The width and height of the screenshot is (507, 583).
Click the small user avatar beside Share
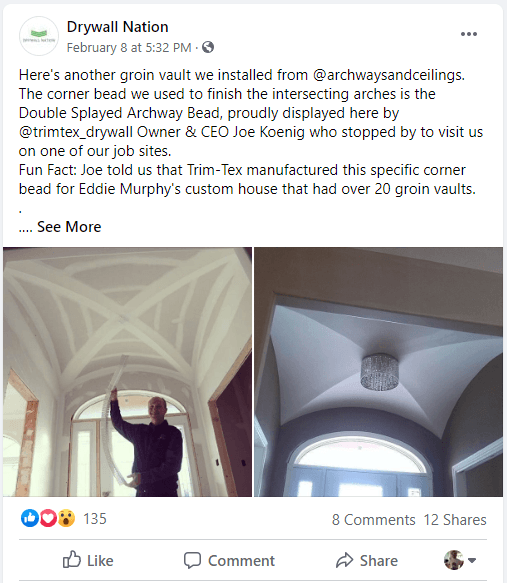[454, 560]
